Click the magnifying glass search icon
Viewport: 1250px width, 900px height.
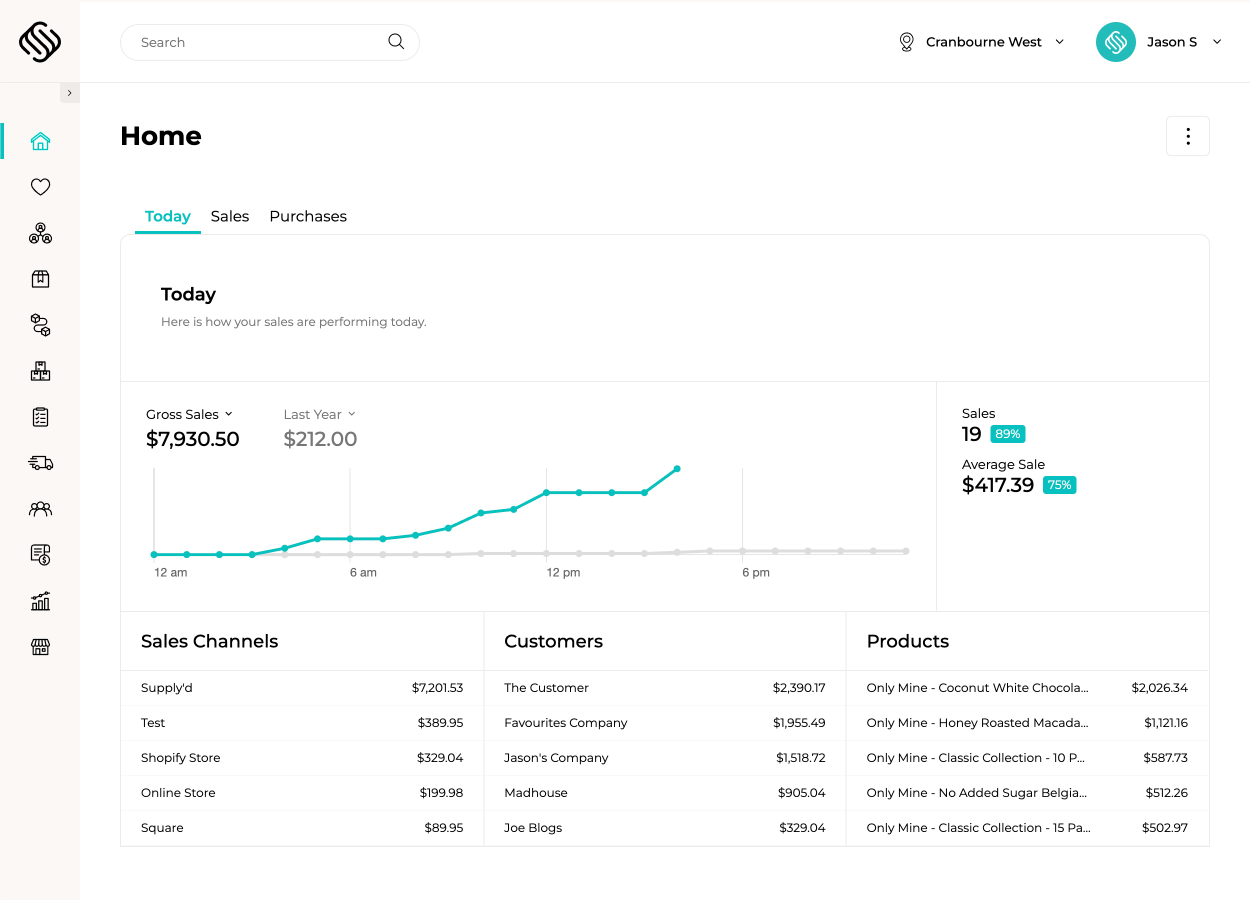pos(396,42)
